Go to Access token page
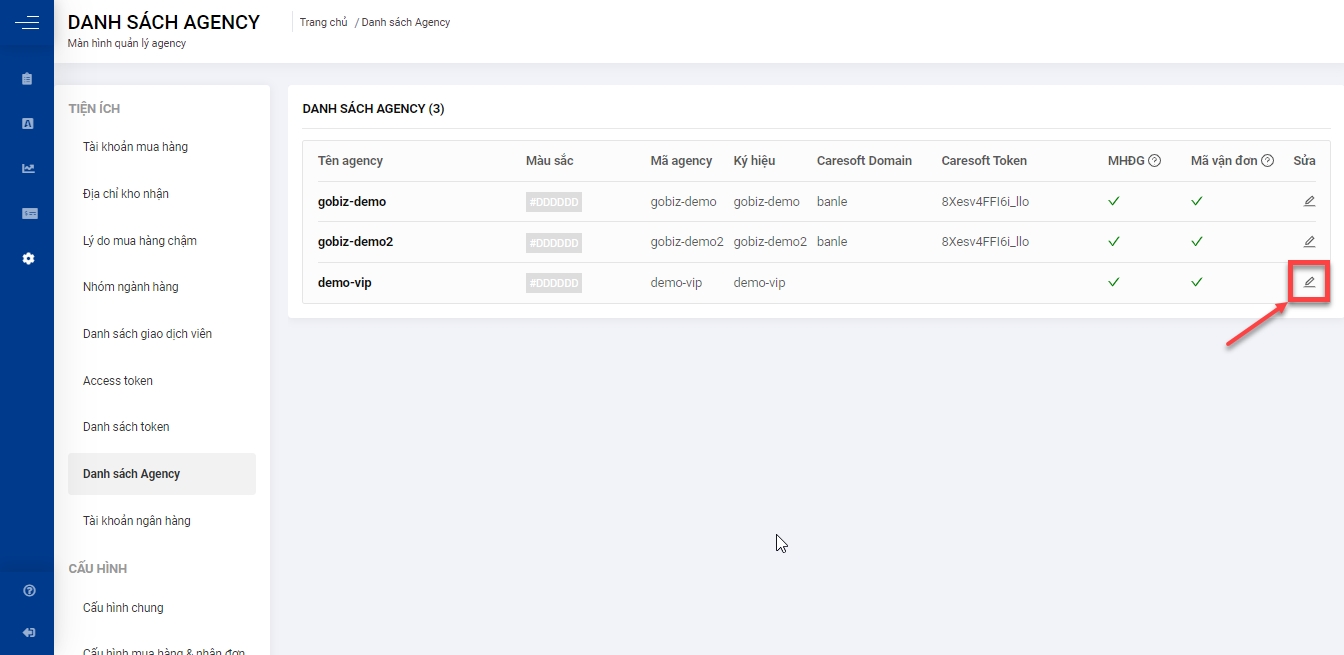Image resolution: width=1344 pixels, height=655 pixels. (x=118, y=381)
